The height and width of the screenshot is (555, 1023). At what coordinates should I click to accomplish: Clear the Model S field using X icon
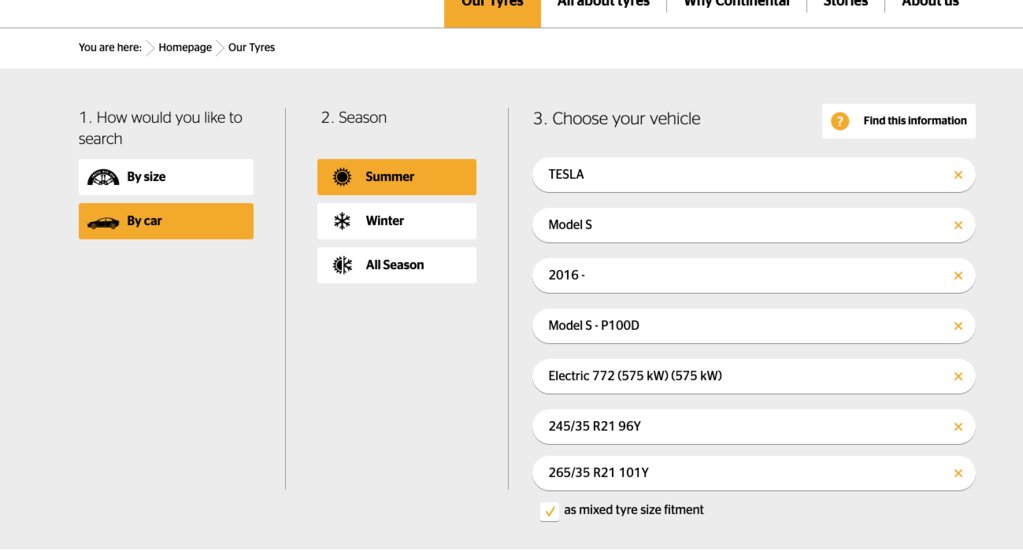click(958, 225)
